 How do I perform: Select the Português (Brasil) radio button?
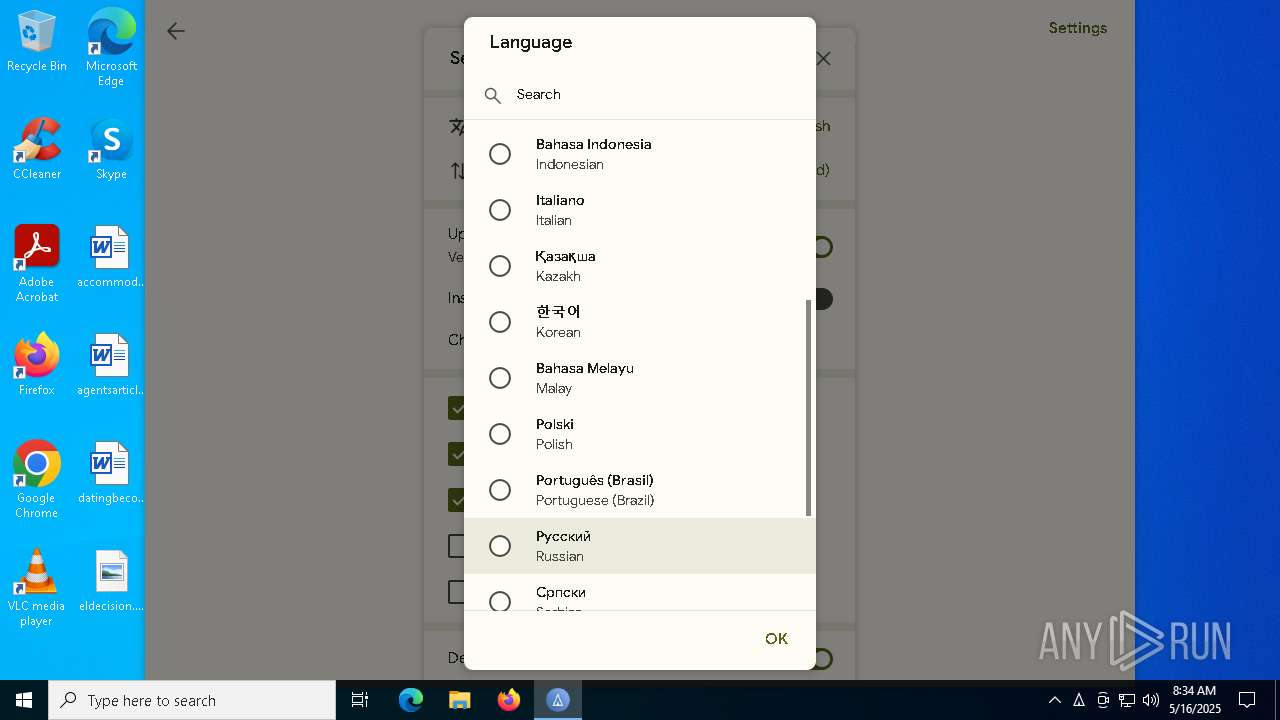pyautogui.click(x=500, y=490)
